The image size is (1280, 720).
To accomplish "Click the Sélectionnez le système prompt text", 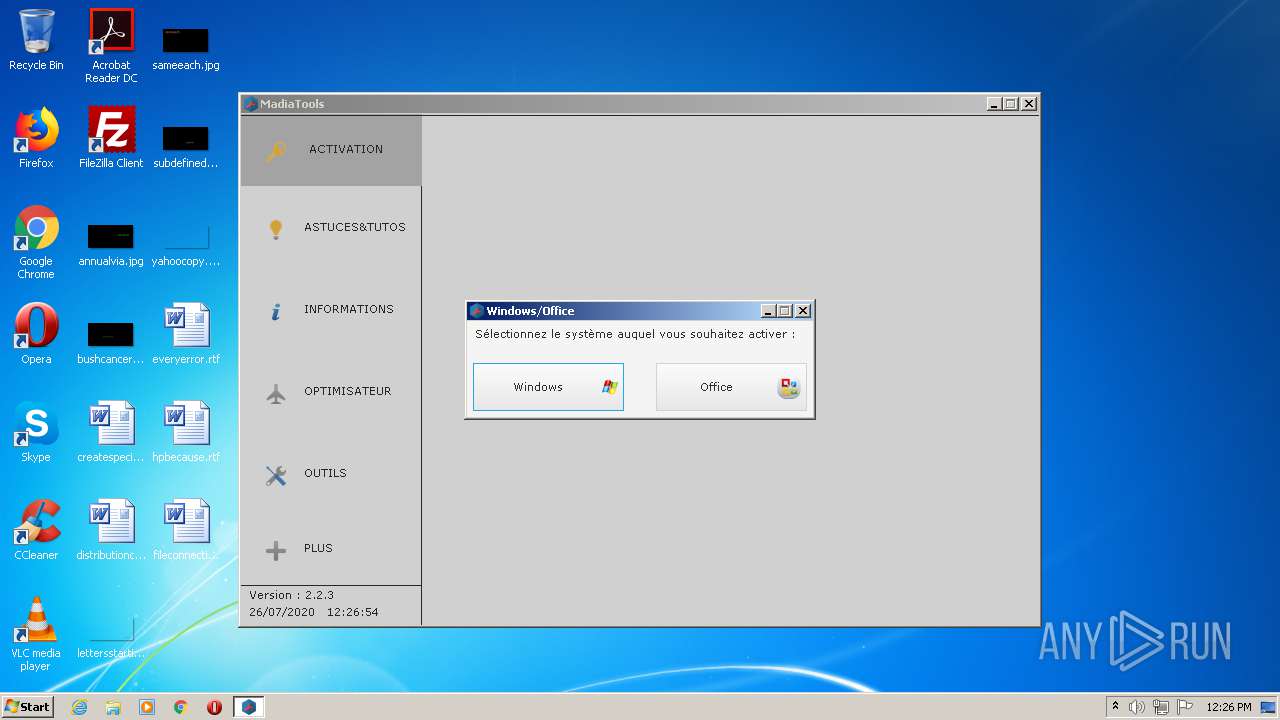I will (x=635, y=334).
